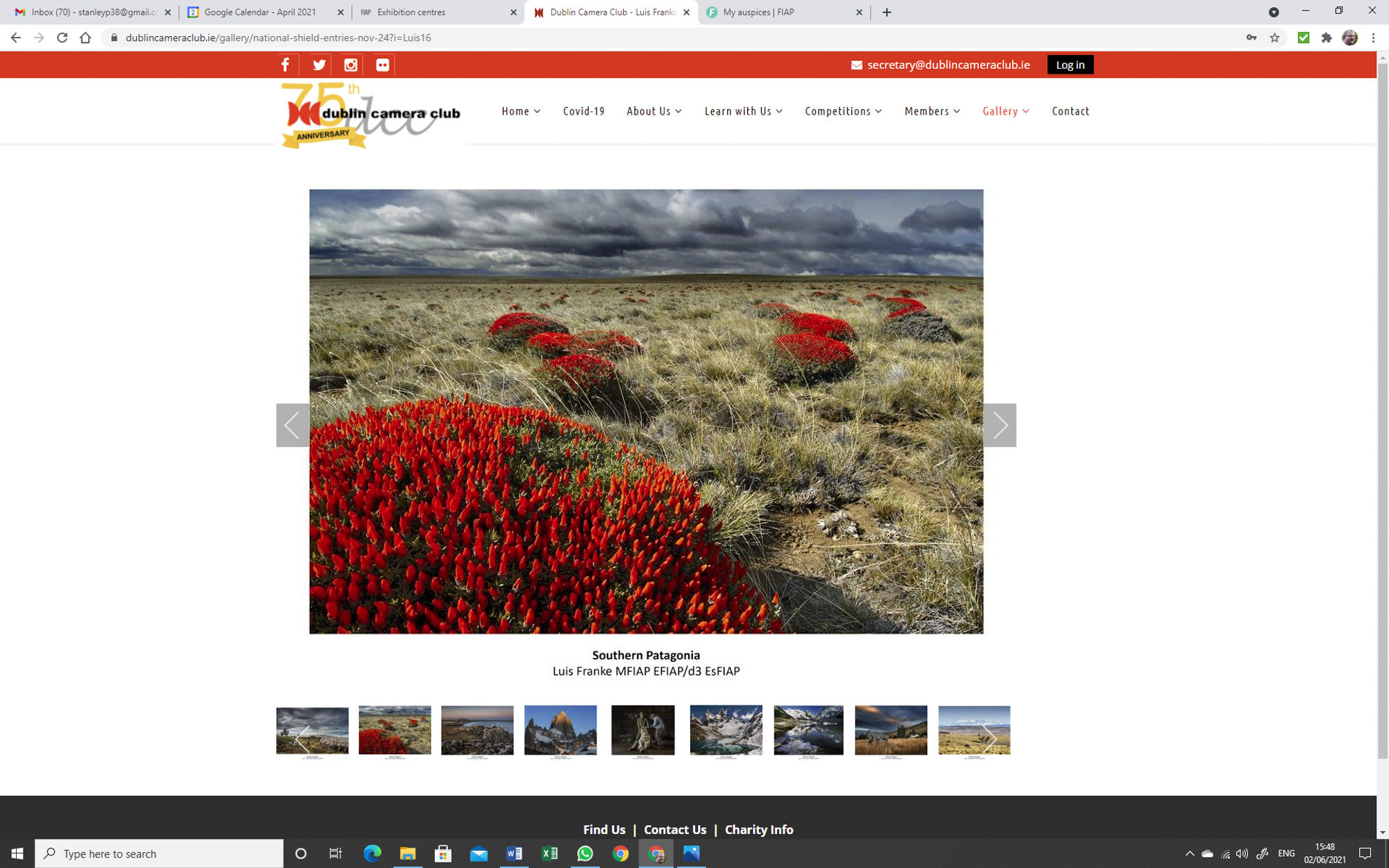1389x868 pixels.
Task: Go to previous gallery image arrow
Action: [x=292, y=425]
